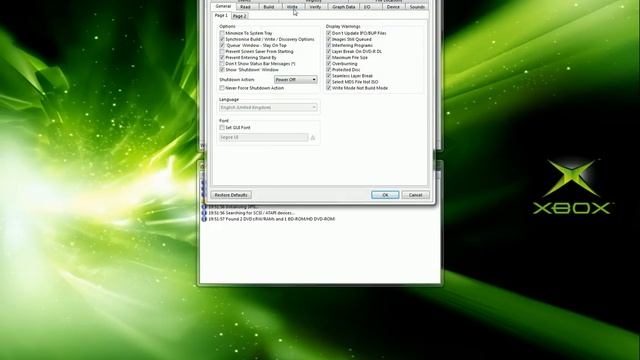Select the Page 1 sub-tab

pos(221,16)
